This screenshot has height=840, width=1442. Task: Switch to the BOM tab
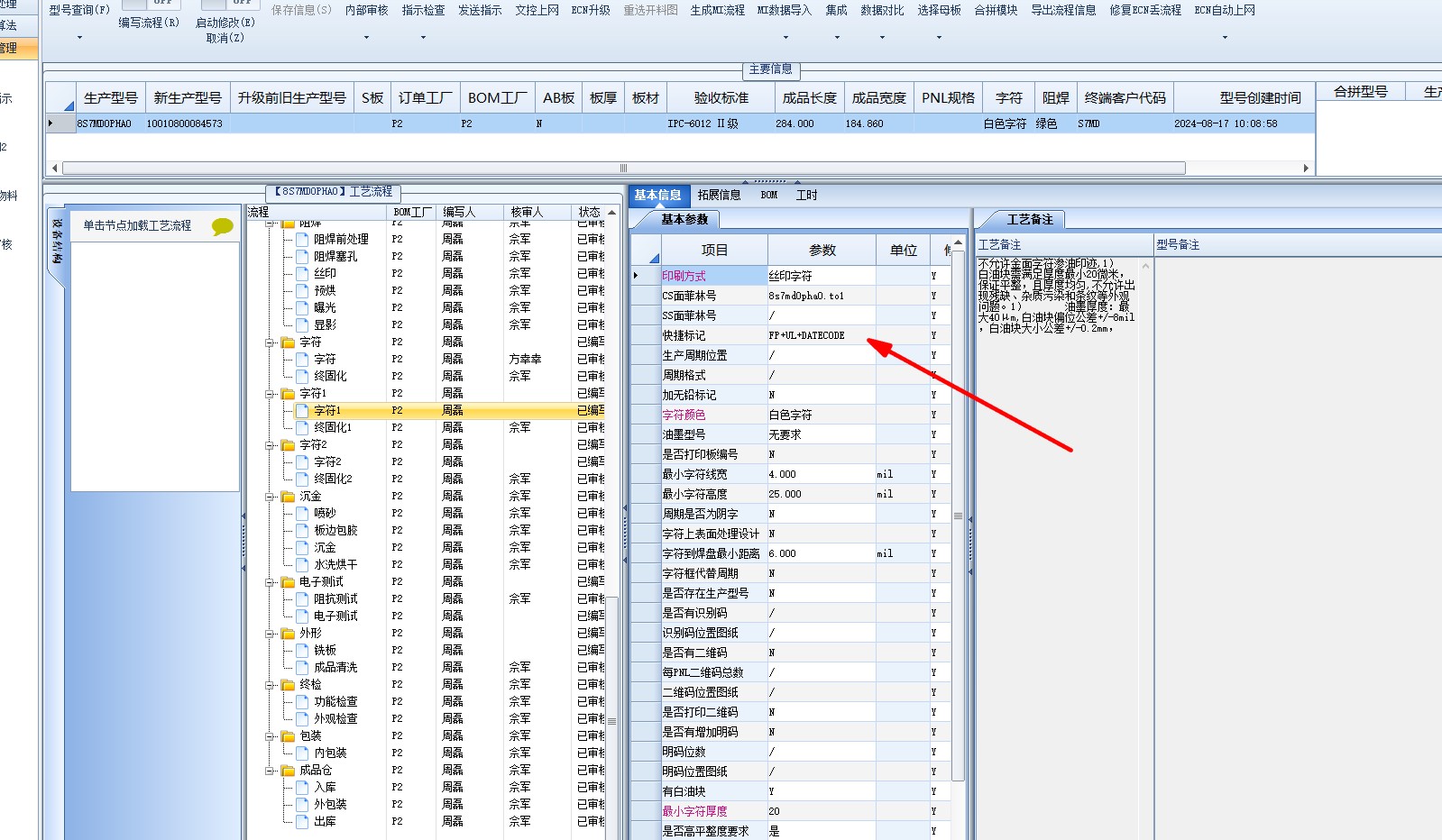[x=768, y=195]
